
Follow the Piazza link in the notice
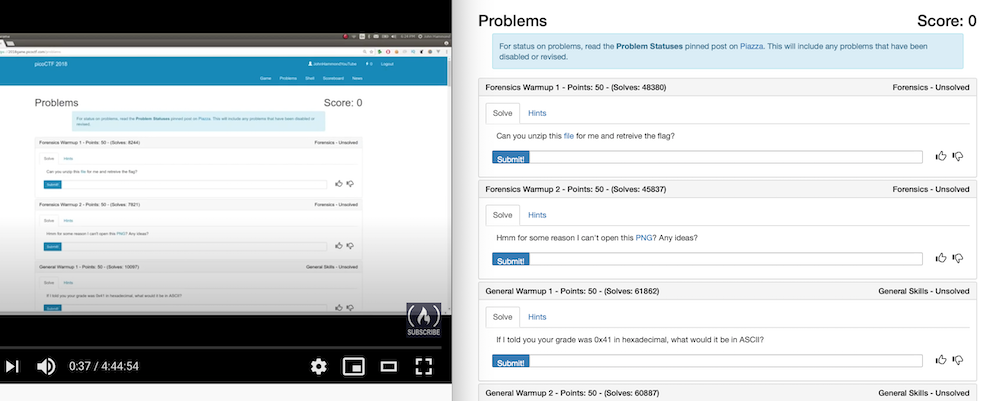point(752,47)
